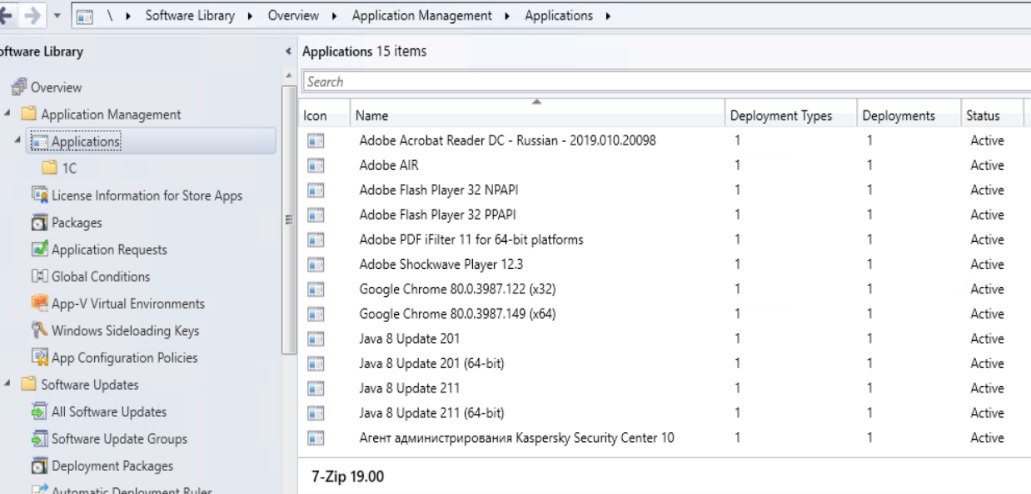The height and width of the screenshot is (494, 1031).
Task: Click the Overview breadcrumb item
Action: (x=293, y=16)
